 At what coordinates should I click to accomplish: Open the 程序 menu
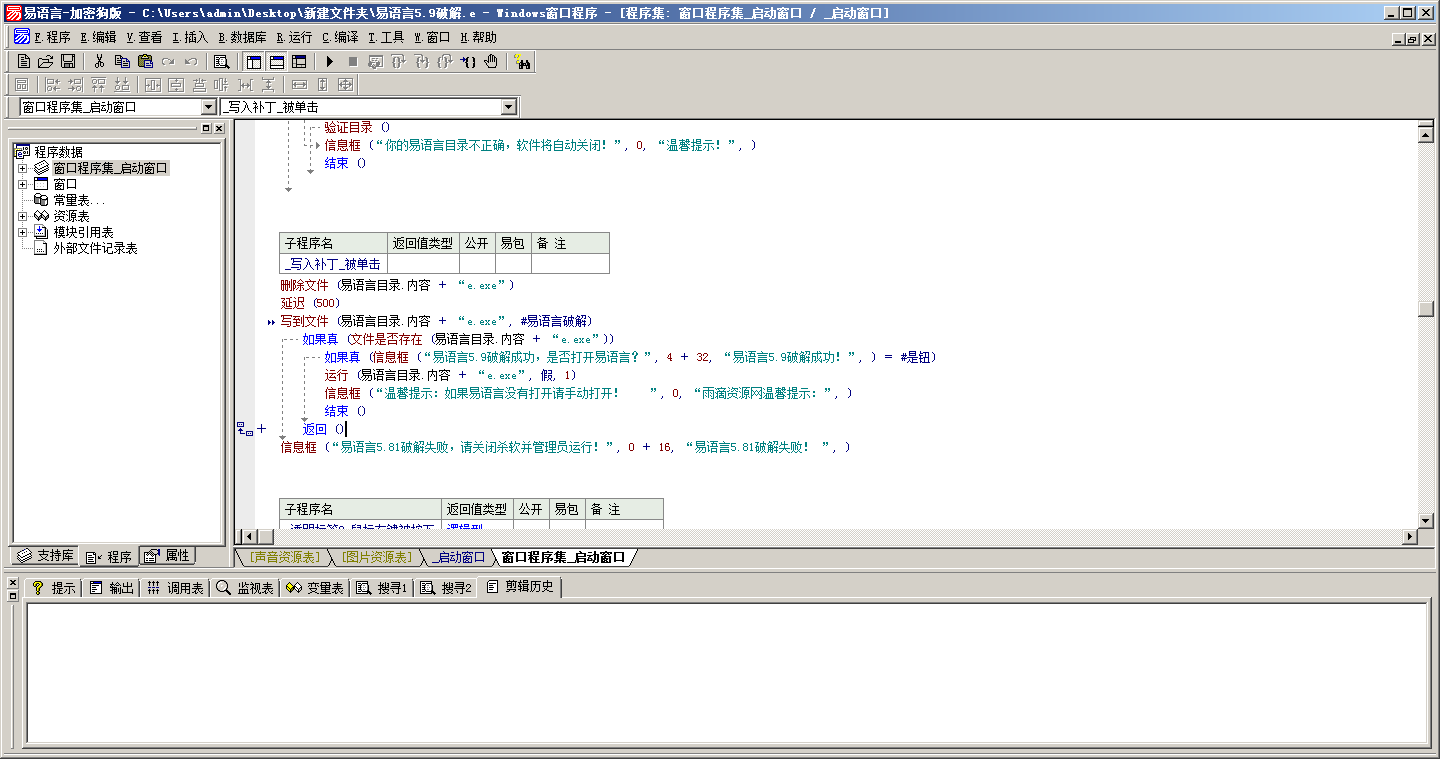click(51, 37)
